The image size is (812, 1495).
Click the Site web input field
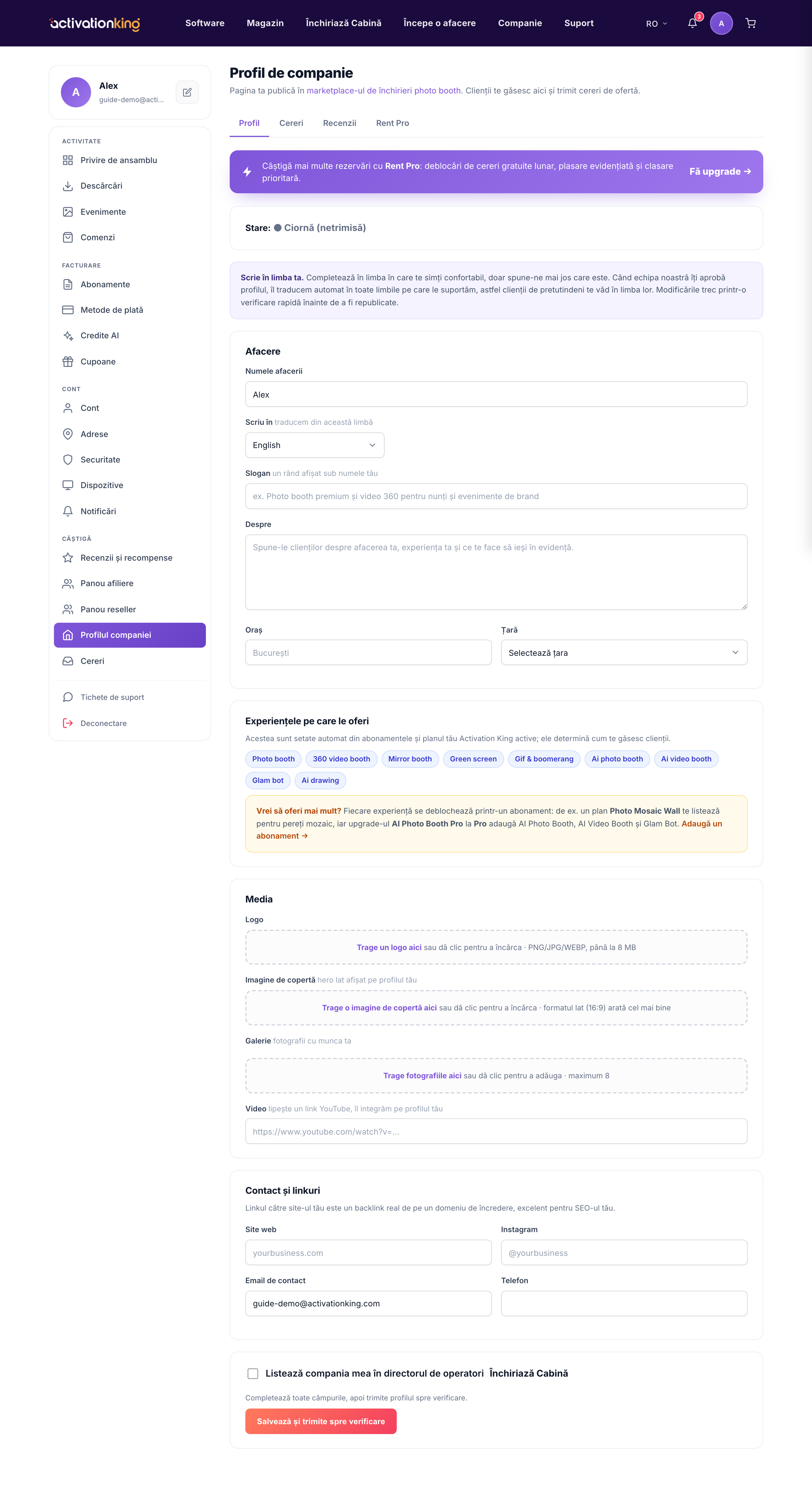pyautogui.click(x=368, y=1253)
